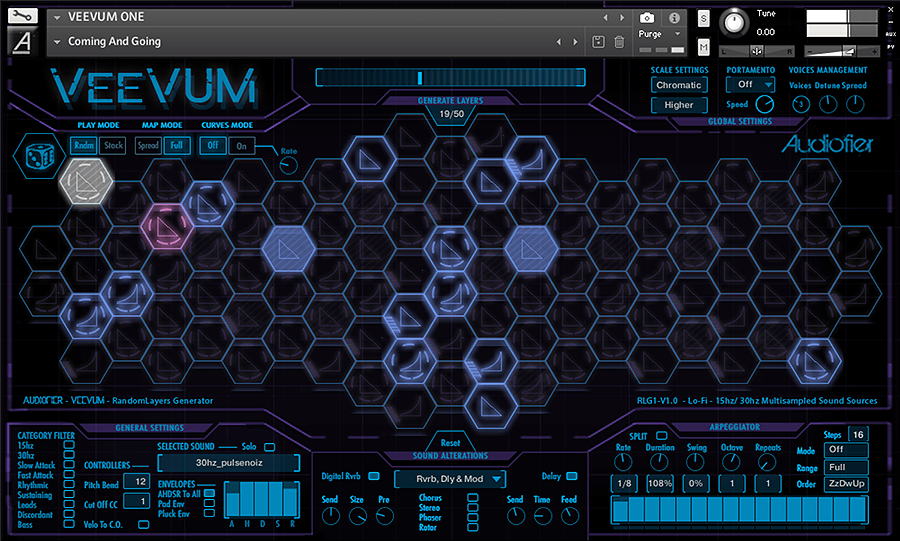
Task: Open the arpeggiator Mode dropdown
Action: click(846, 449)
